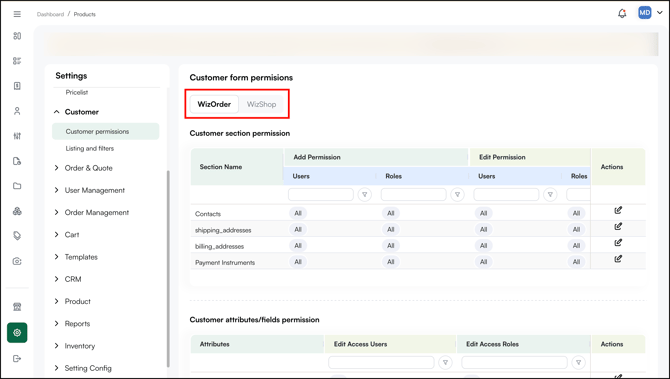Click Add Permission Users filter input

coord(320,194)
